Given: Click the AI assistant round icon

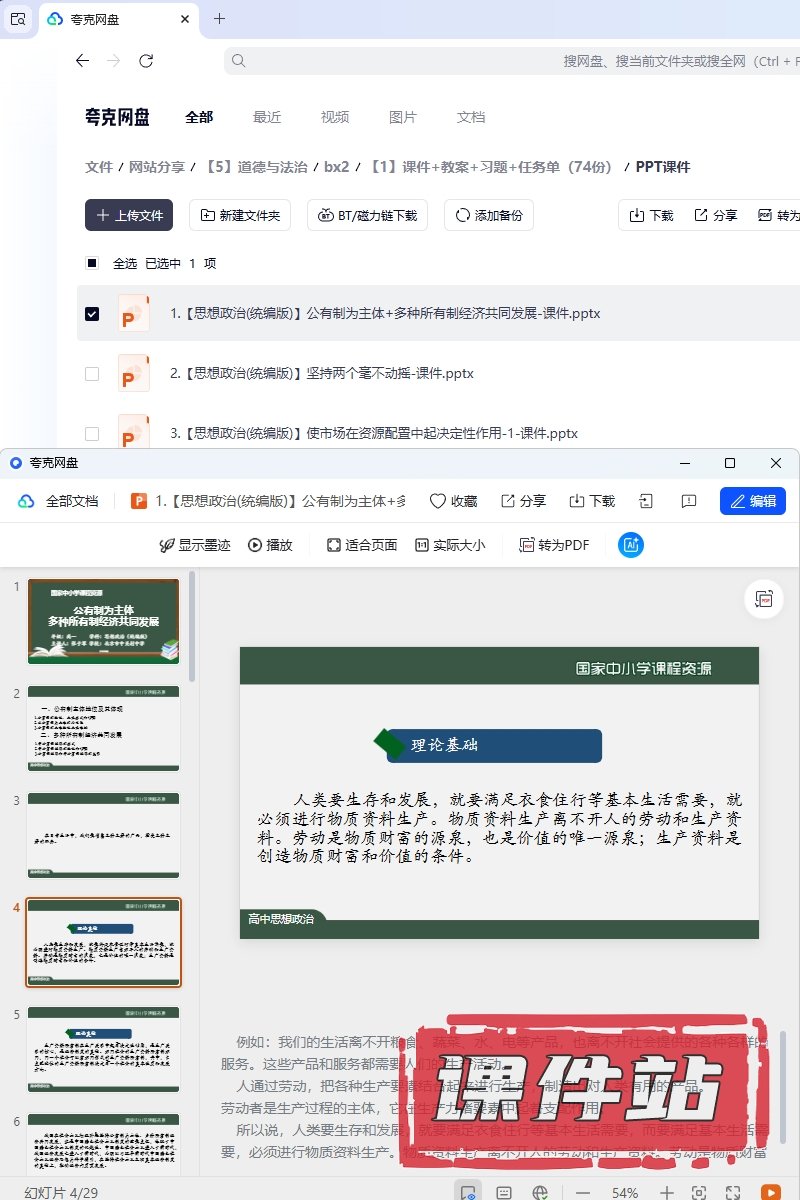Looking at the screenshot, I should [631, 545].
